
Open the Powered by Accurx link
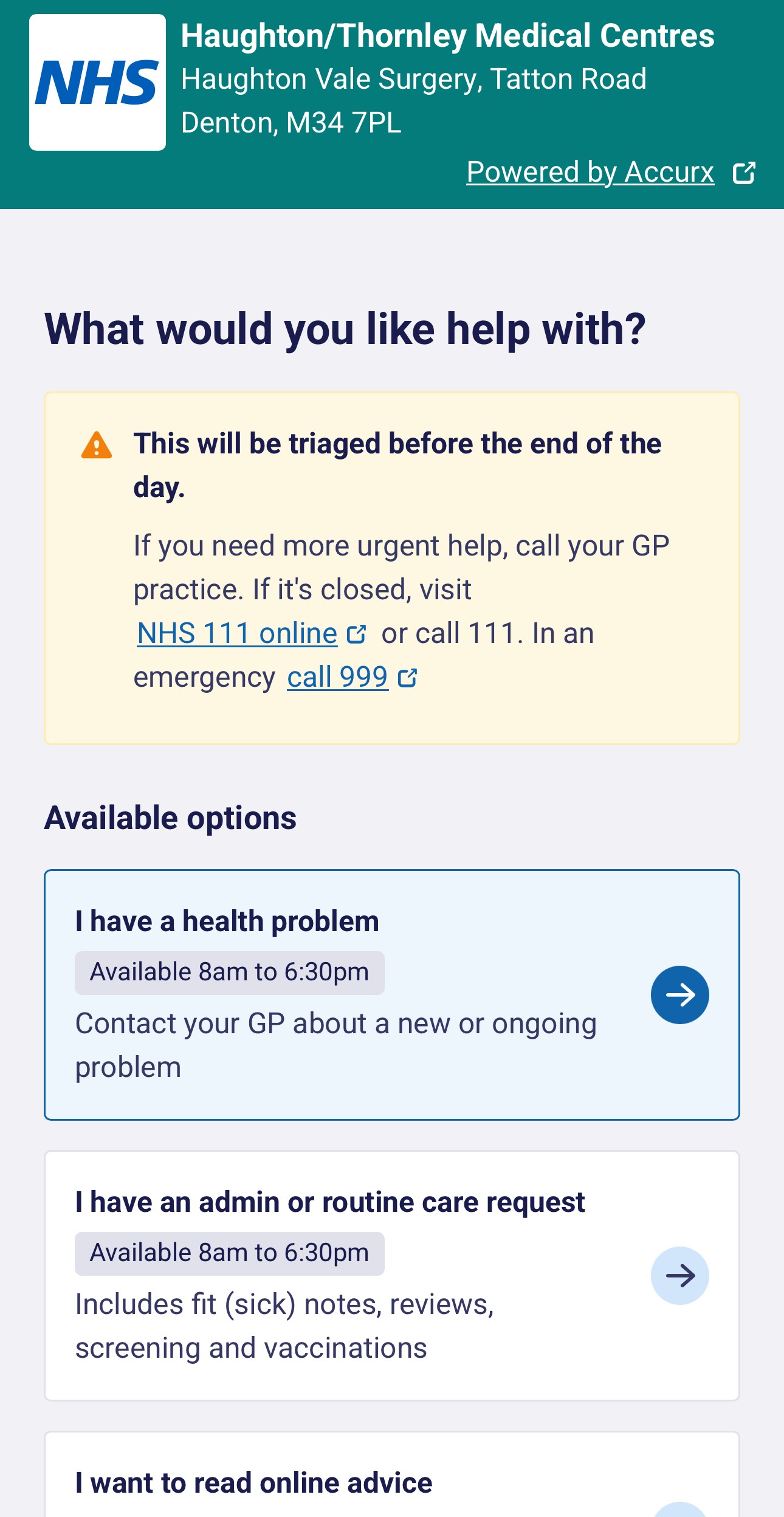coord(590,172)
